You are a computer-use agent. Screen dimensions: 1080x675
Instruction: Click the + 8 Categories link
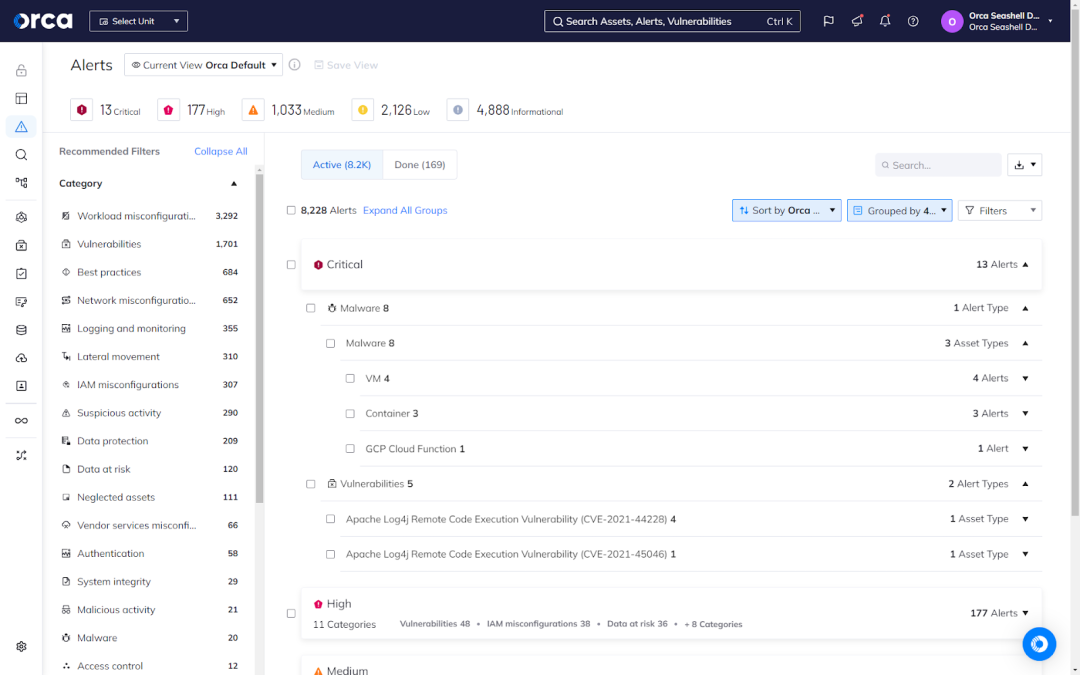pyautogui.click(x=713, y=624)
